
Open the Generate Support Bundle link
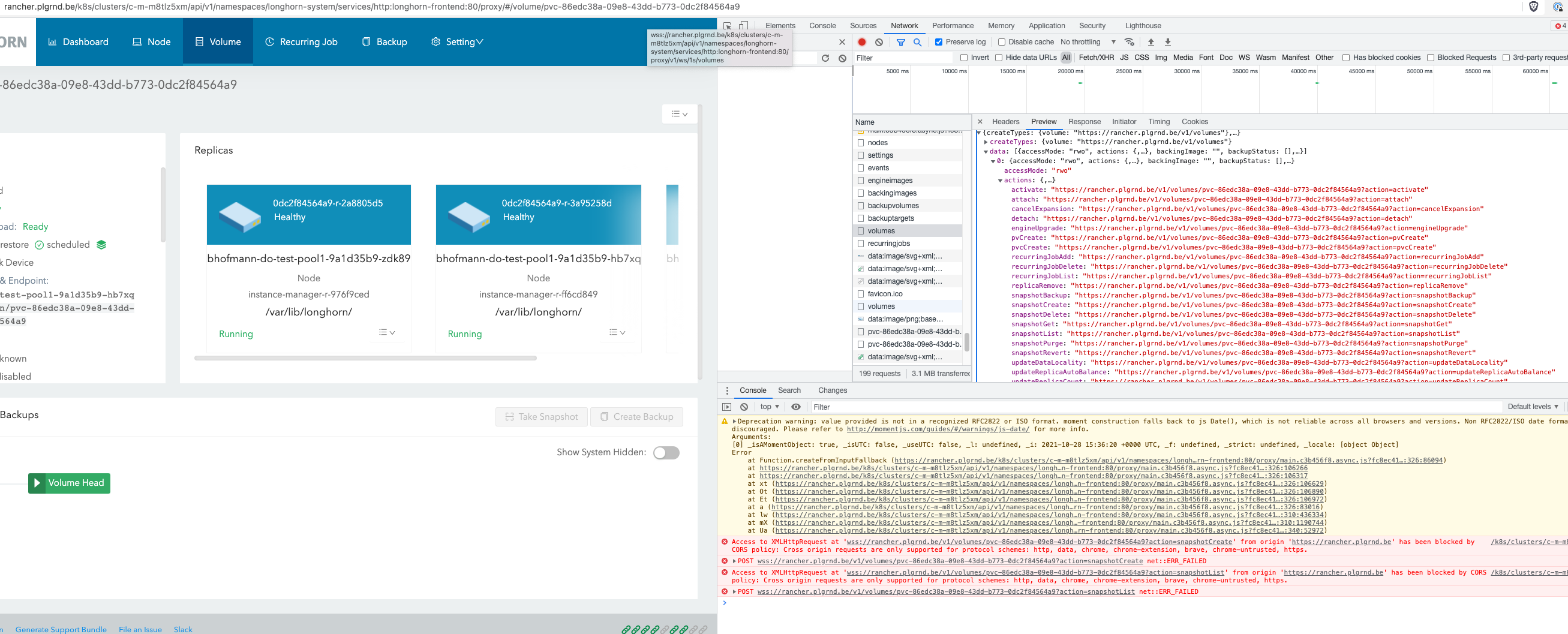pyautogui.click(x=61, y=629)
